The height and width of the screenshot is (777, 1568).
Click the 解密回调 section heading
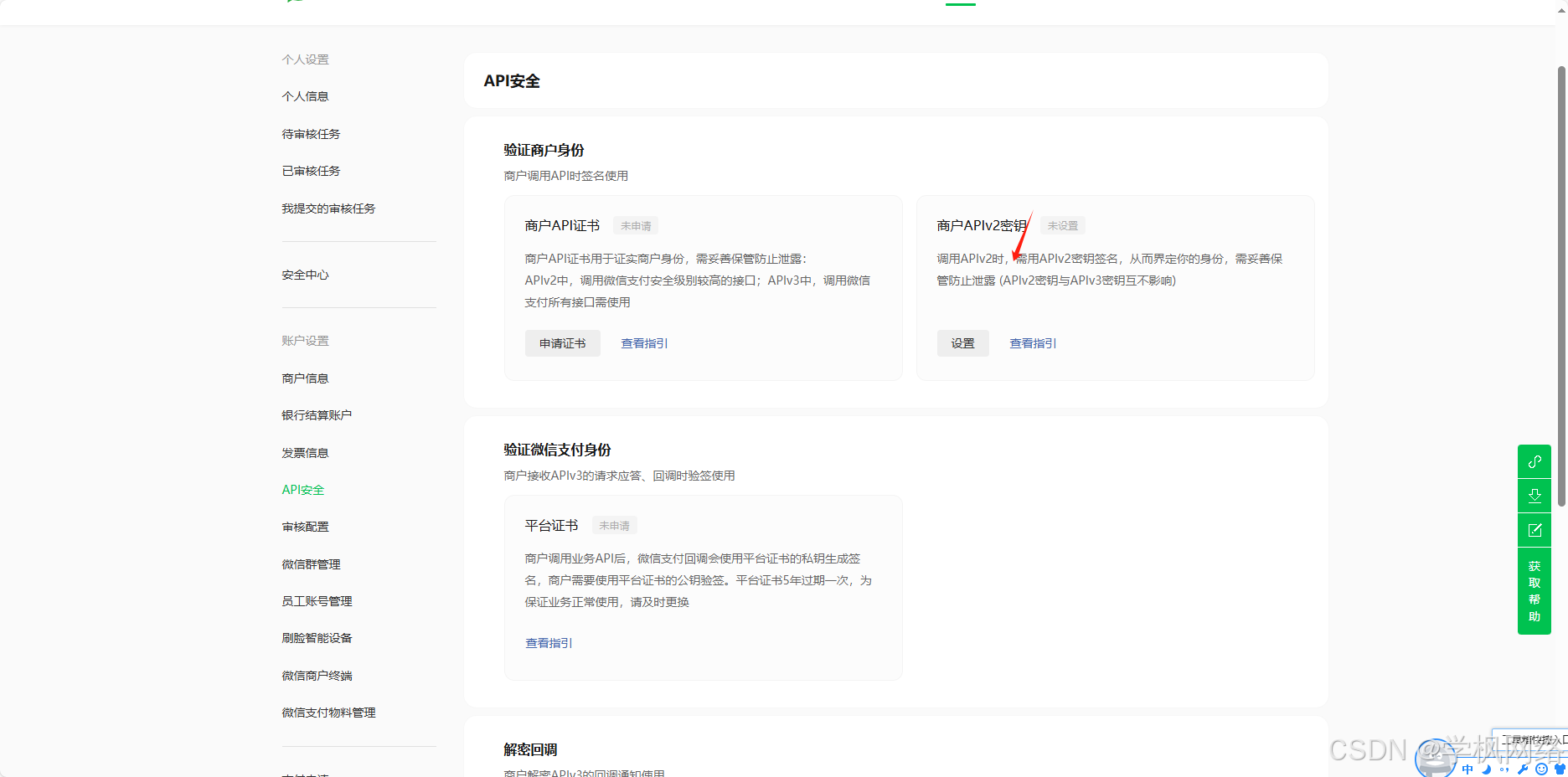pyautogui.click(x=530, y=749)
